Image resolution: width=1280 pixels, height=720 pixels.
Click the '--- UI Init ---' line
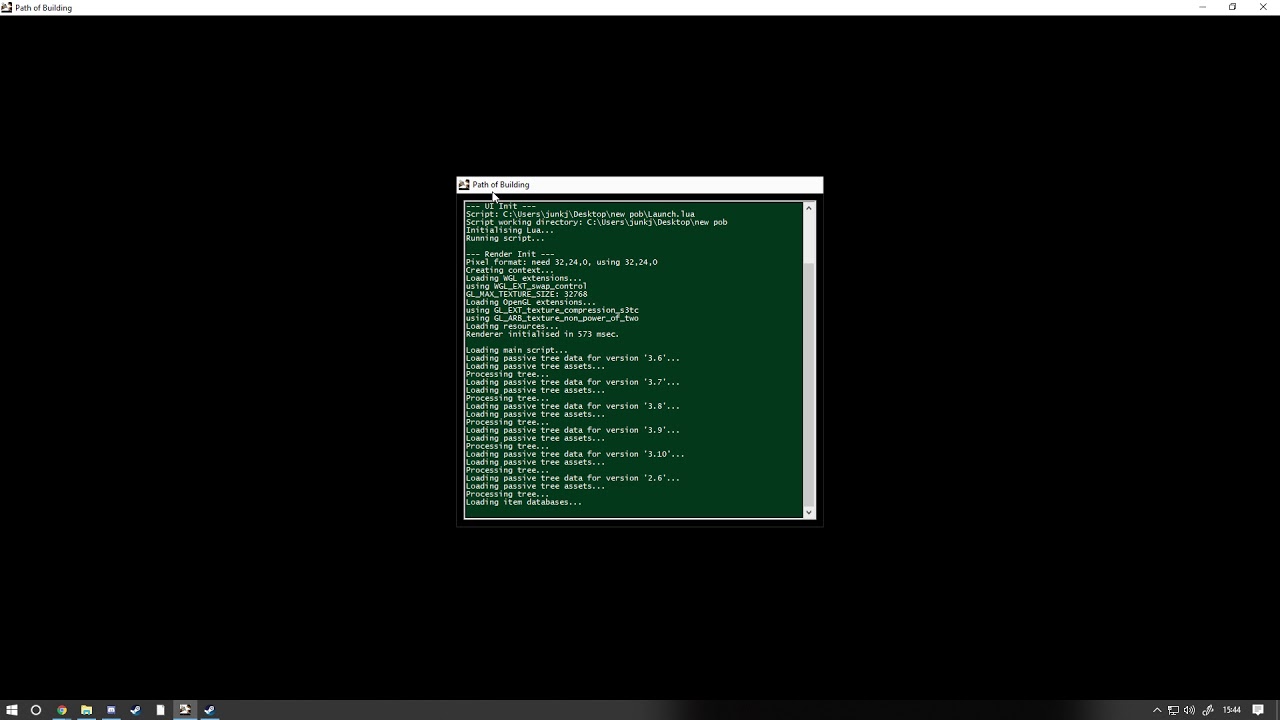click(x=500, y=206)
